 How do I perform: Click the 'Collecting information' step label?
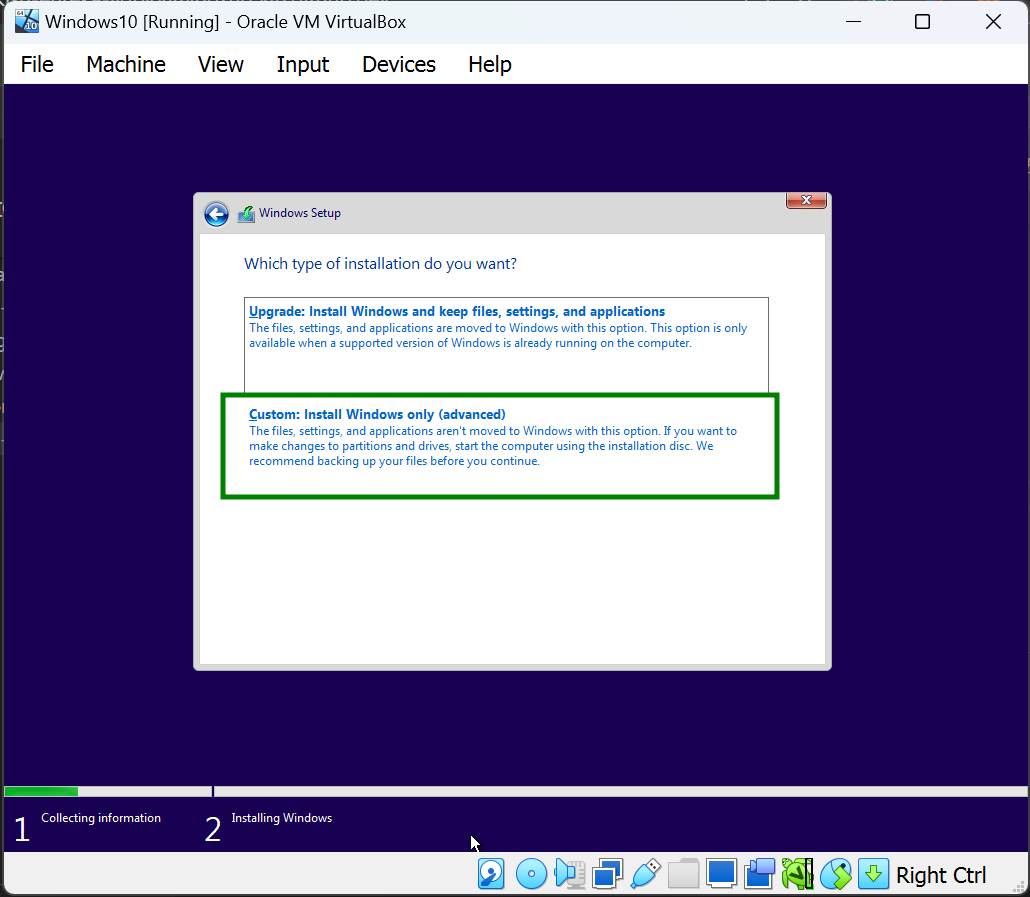101,818
